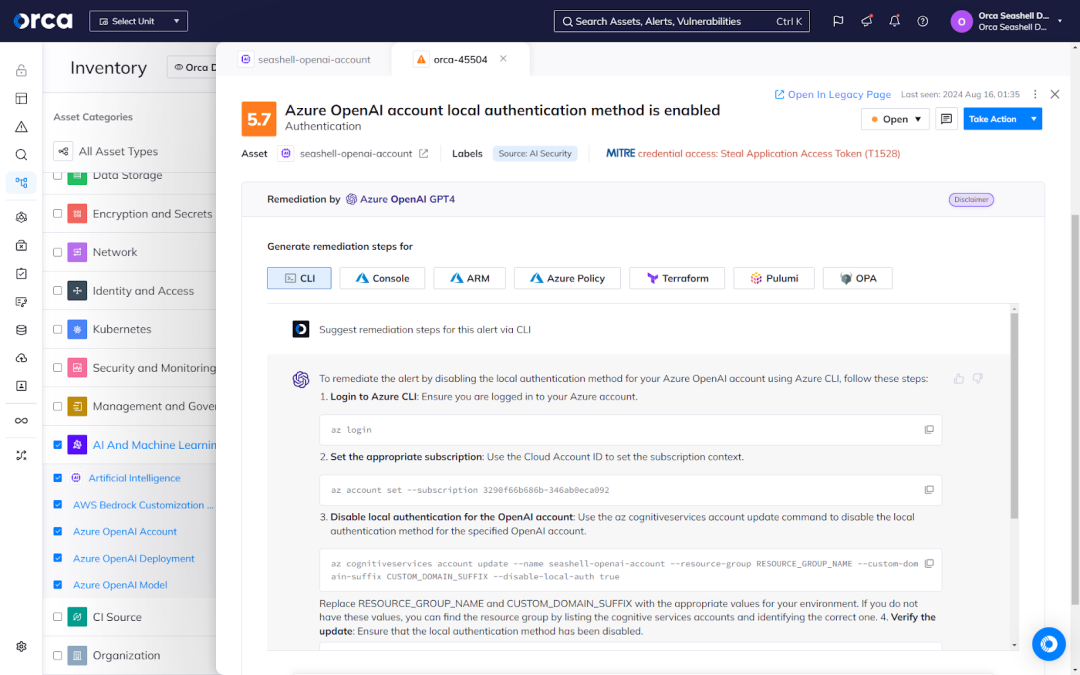The width and height of the screenshot is (1080, 675).
Task: Expand the user account menu arrow
Action: point(1060,21)
